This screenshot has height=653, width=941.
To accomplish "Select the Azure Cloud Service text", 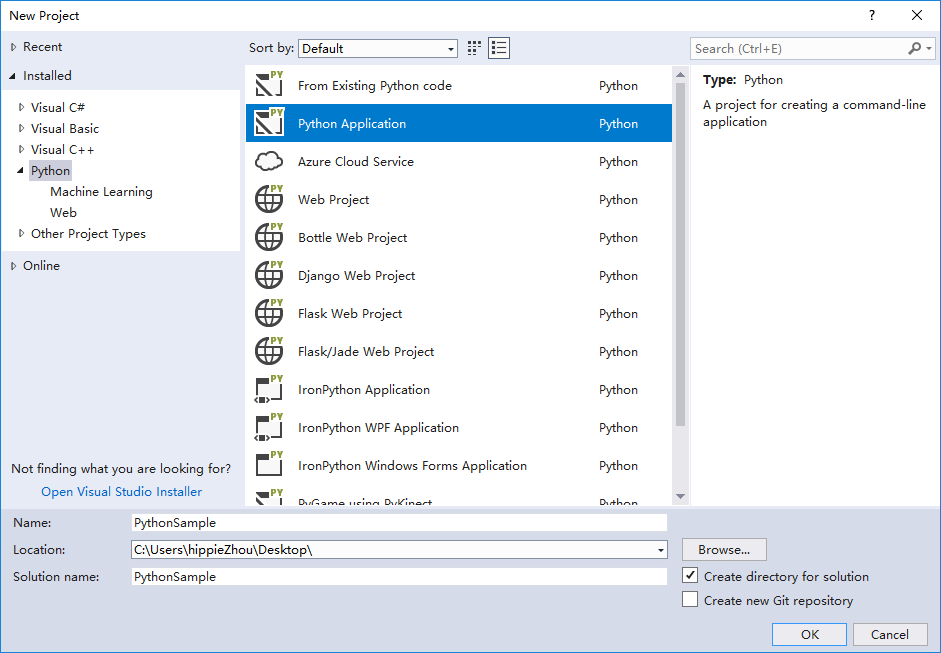I will 356,161.
